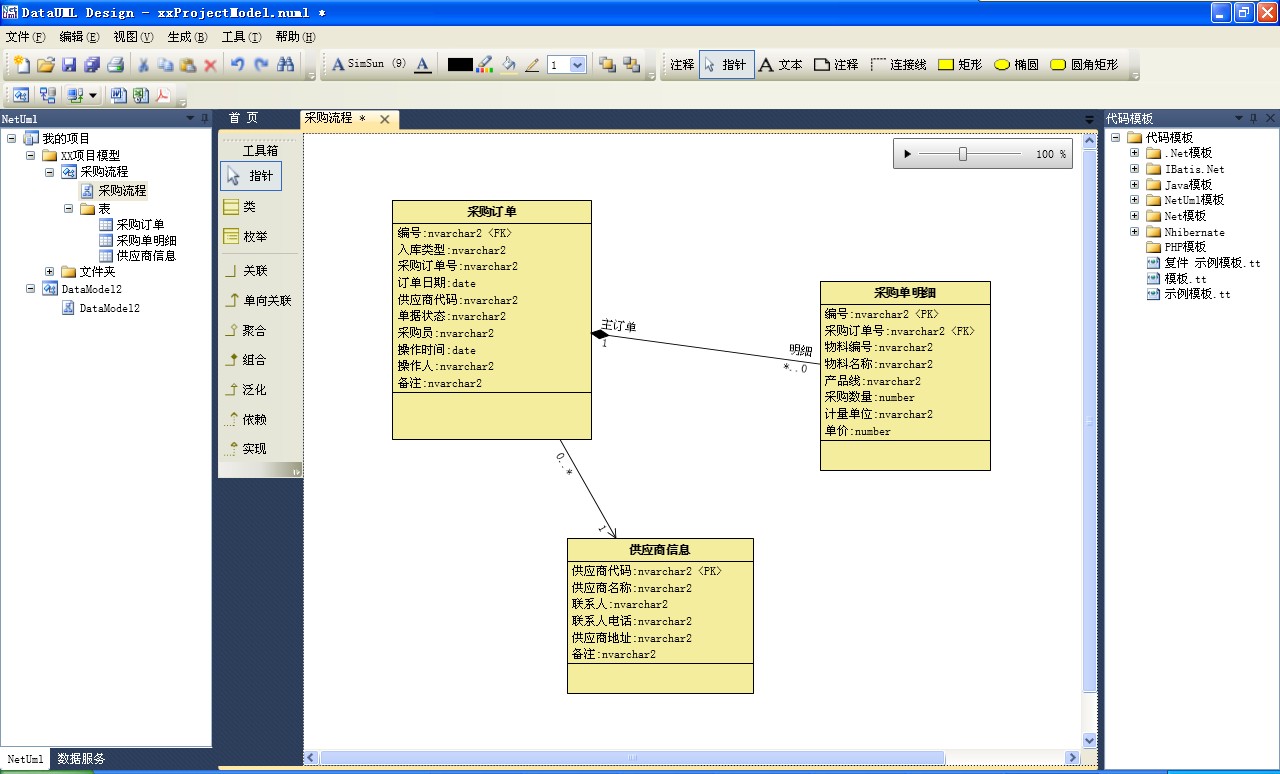
Task: Open the 编辑(E) menu
Action: click(80, 37)
